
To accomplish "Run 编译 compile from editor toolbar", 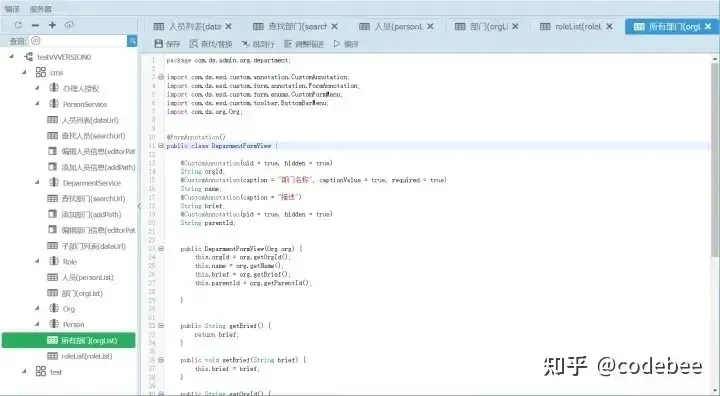I will [346, 44].
